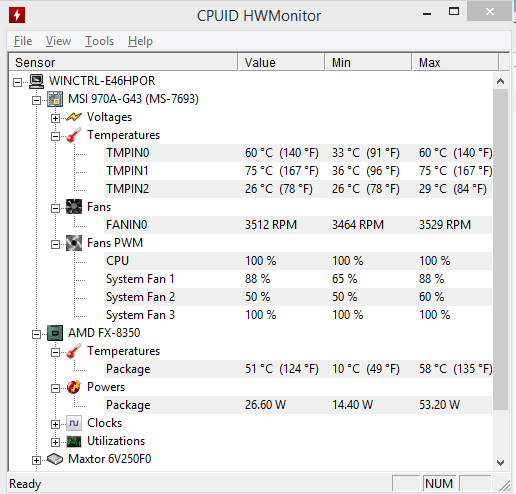Viewport: 516px width, 494px height.
Task: Close the HWMonitor window
Action: tap(489, 11)
